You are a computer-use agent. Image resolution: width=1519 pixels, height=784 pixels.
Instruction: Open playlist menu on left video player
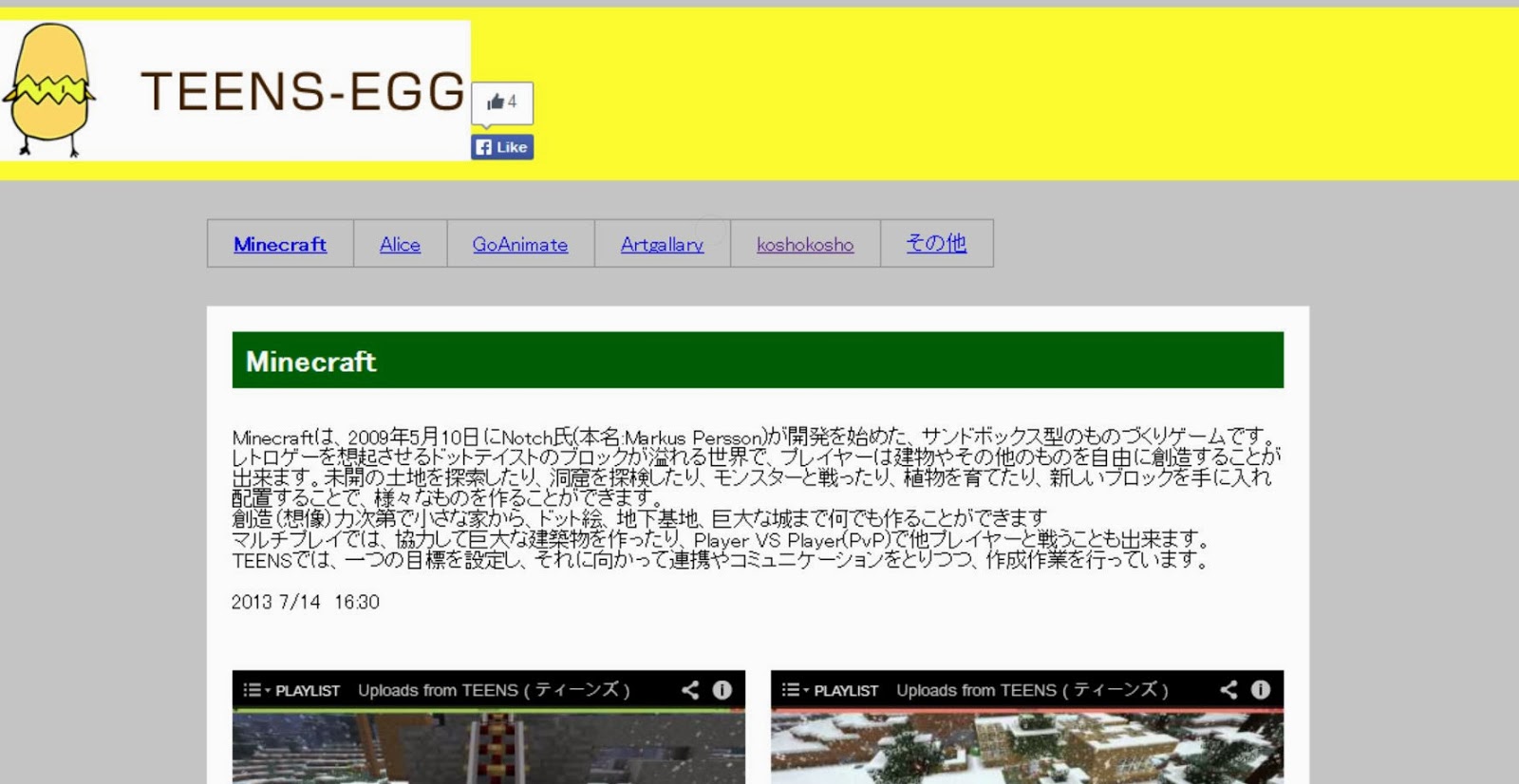[x=291, y=690]
